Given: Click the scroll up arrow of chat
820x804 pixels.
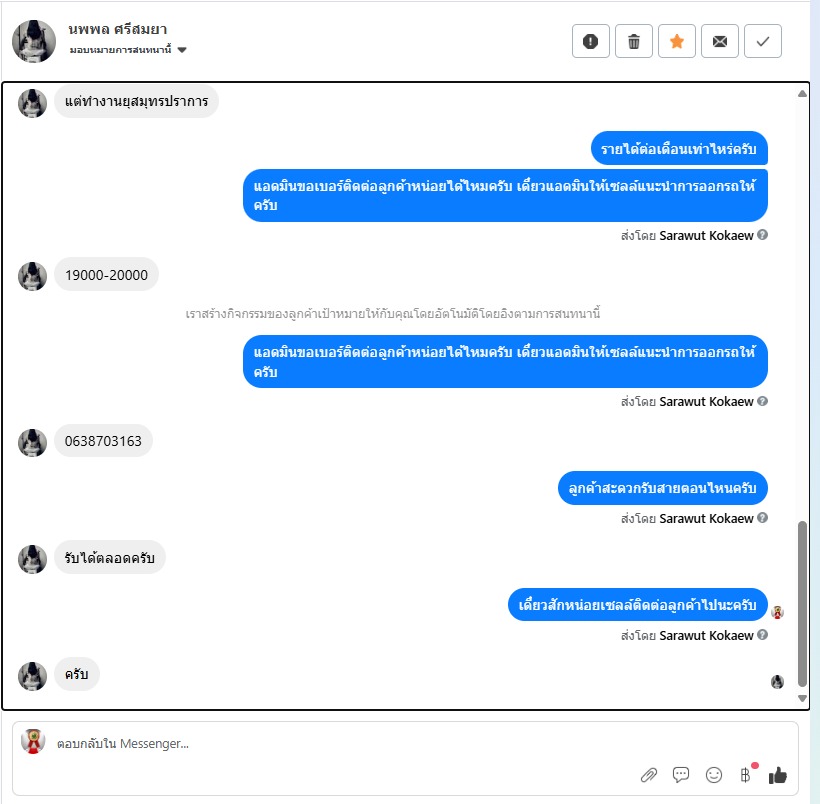Looking at the screenshot, I should point(802,94).
